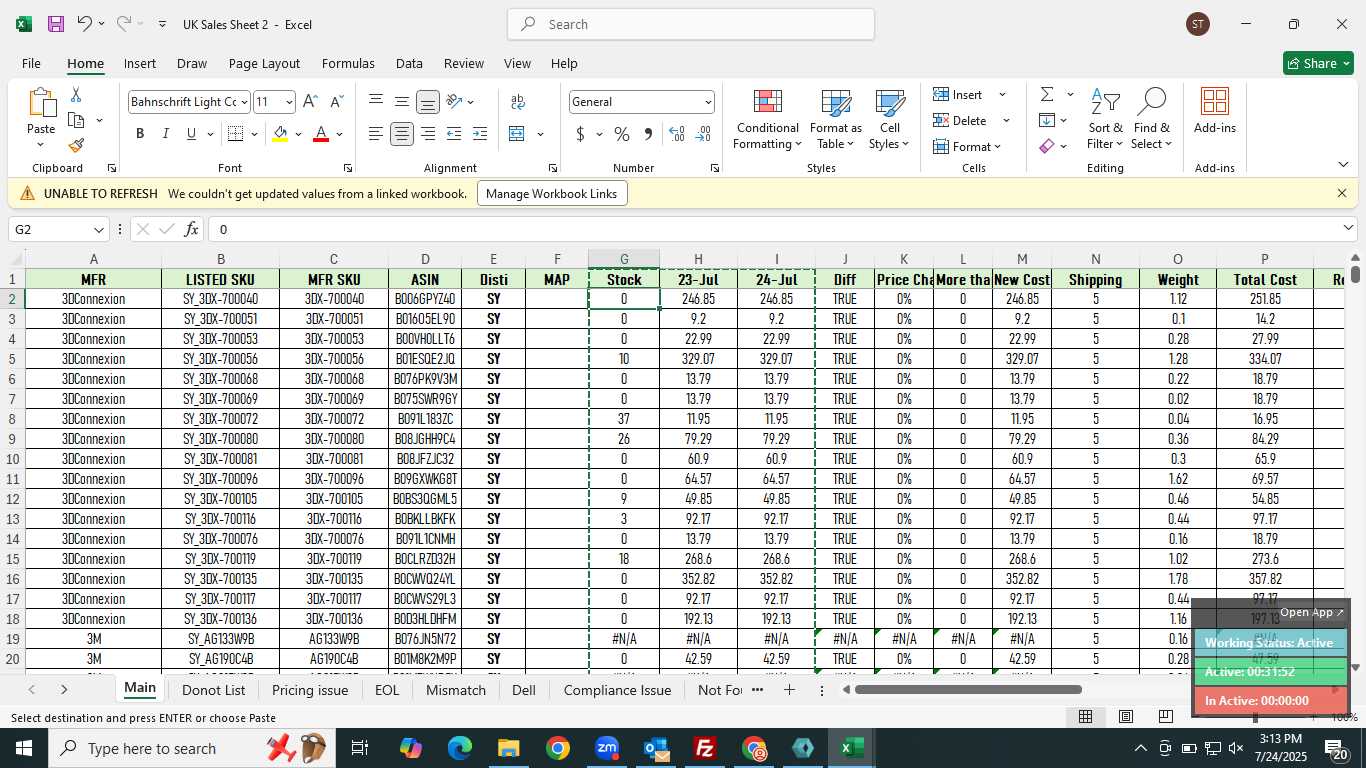Add a new sheet with plus button
1366x768 pixels.
[789, 690]
